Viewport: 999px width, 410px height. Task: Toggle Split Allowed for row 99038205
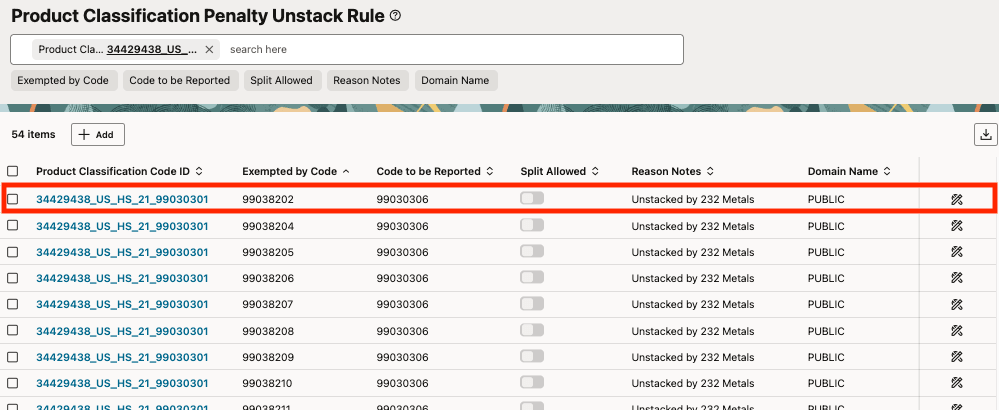pyautogui.click(x=532, y=251)
